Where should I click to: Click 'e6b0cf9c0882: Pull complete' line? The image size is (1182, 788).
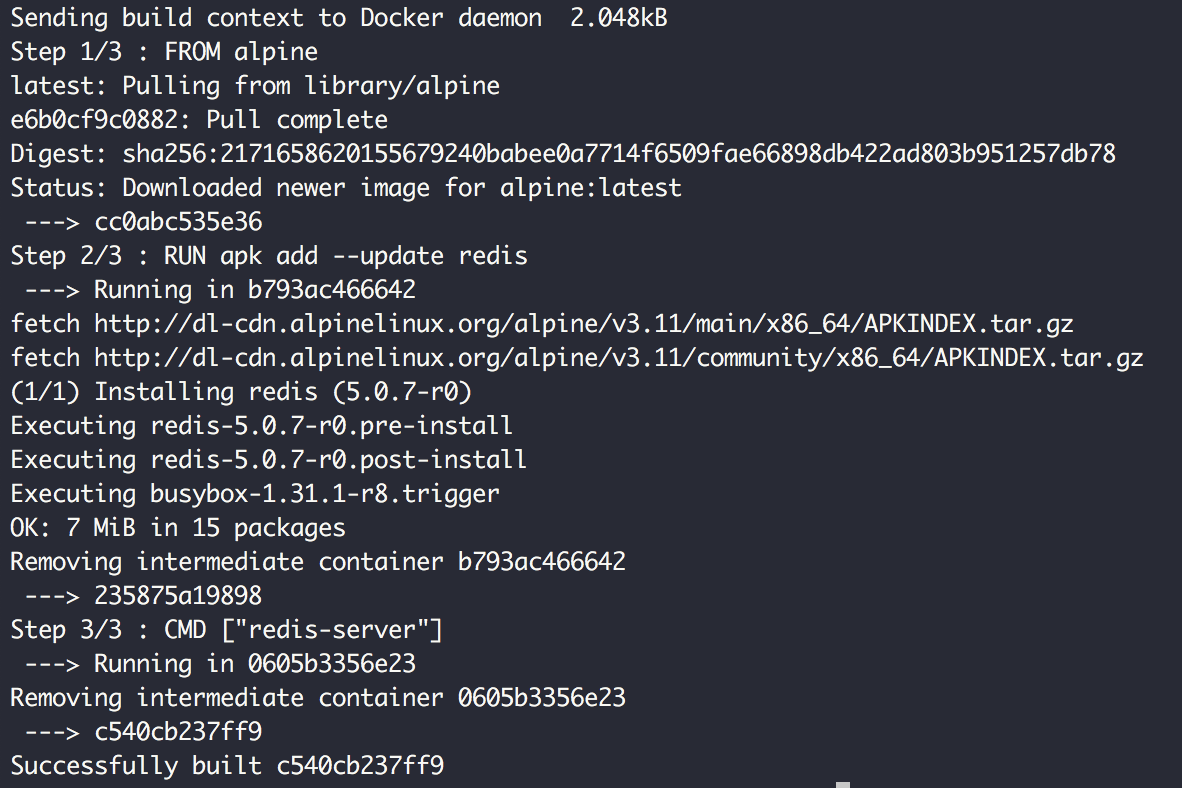(199, 120)
